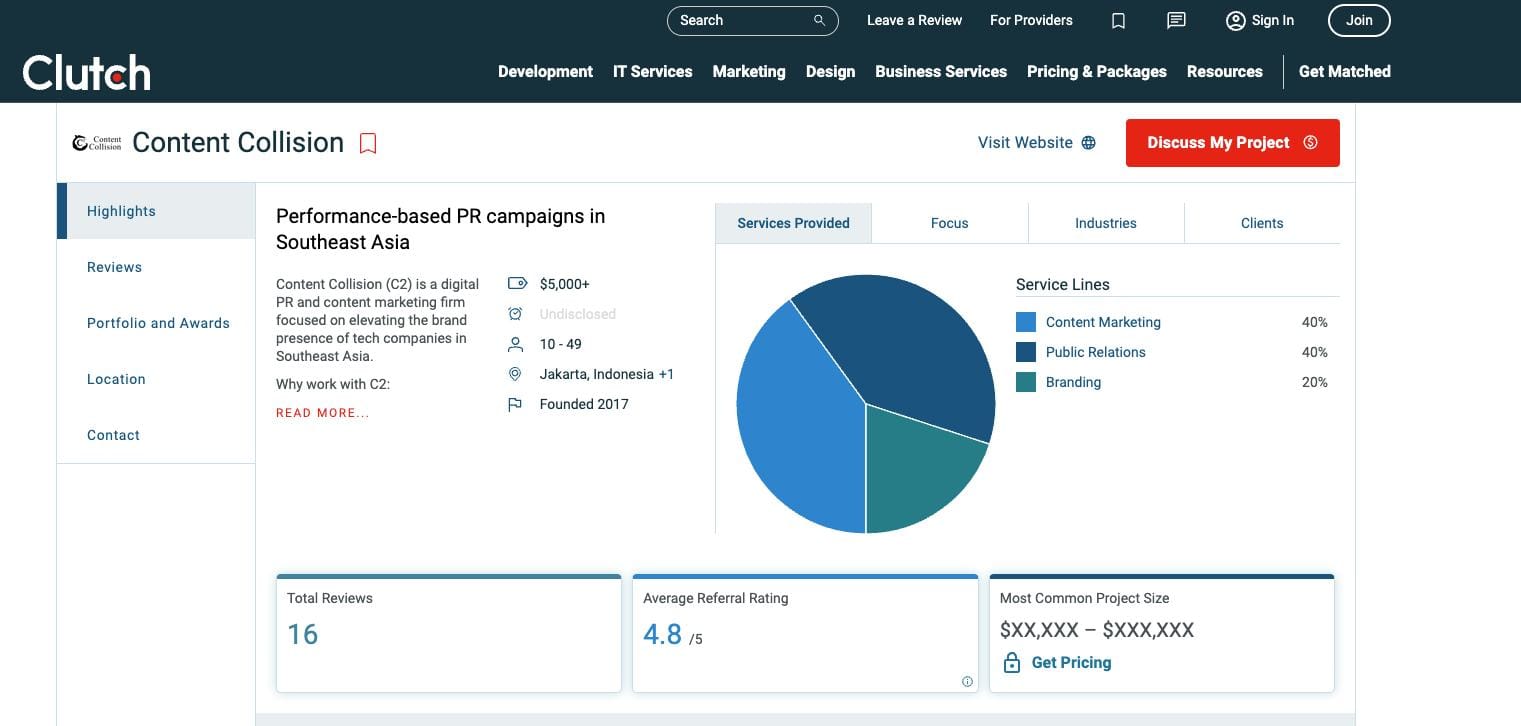Switch to the Focus tab
This screenshot has height=726, width=1521.
950,223
